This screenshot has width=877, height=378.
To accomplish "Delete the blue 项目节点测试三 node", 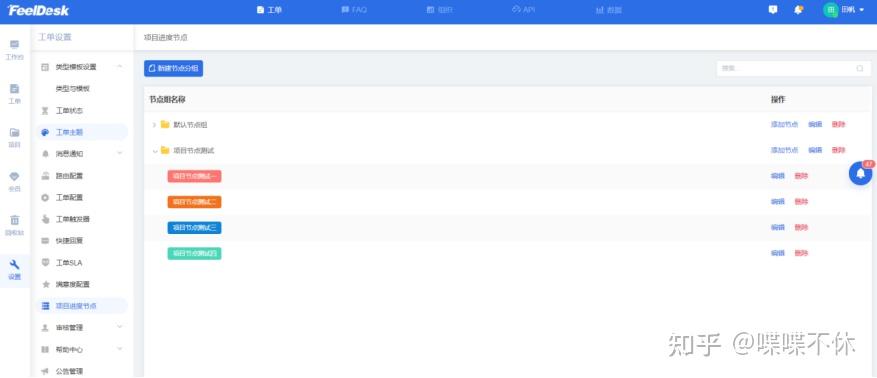I will pyautogui.click(x=801, y=228).
